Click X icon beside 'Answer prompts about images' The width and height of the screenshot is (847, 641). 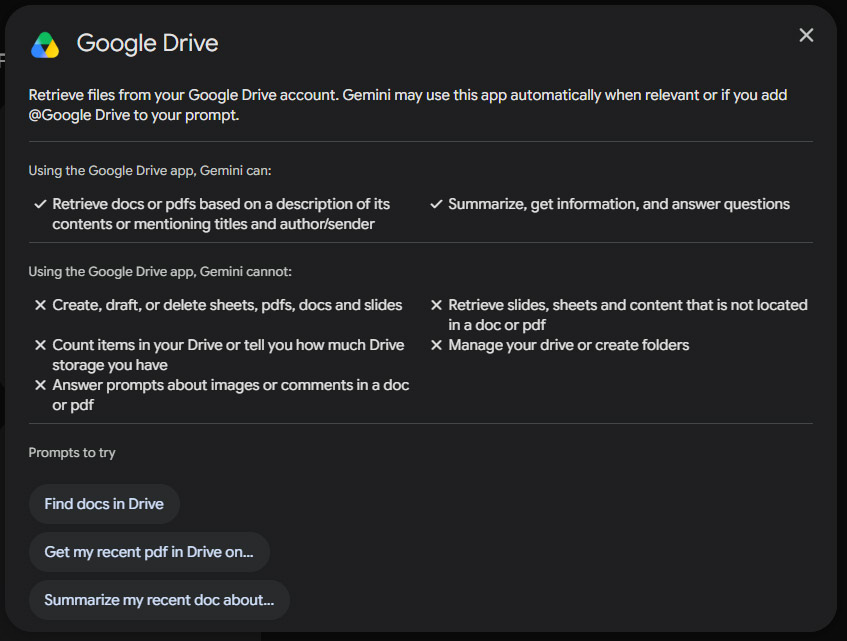click(x=41, y=385)
